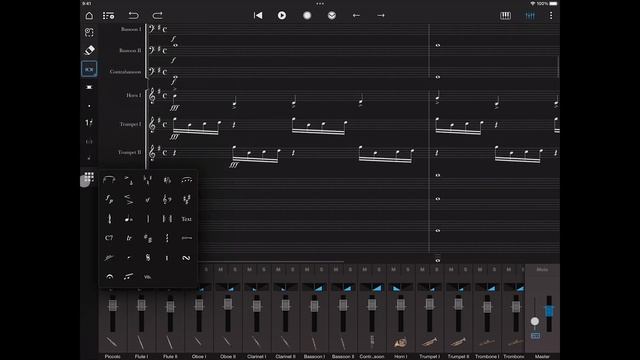Click the Master channel Mute button
Viewport: 640px width, 360px height.
542,269
